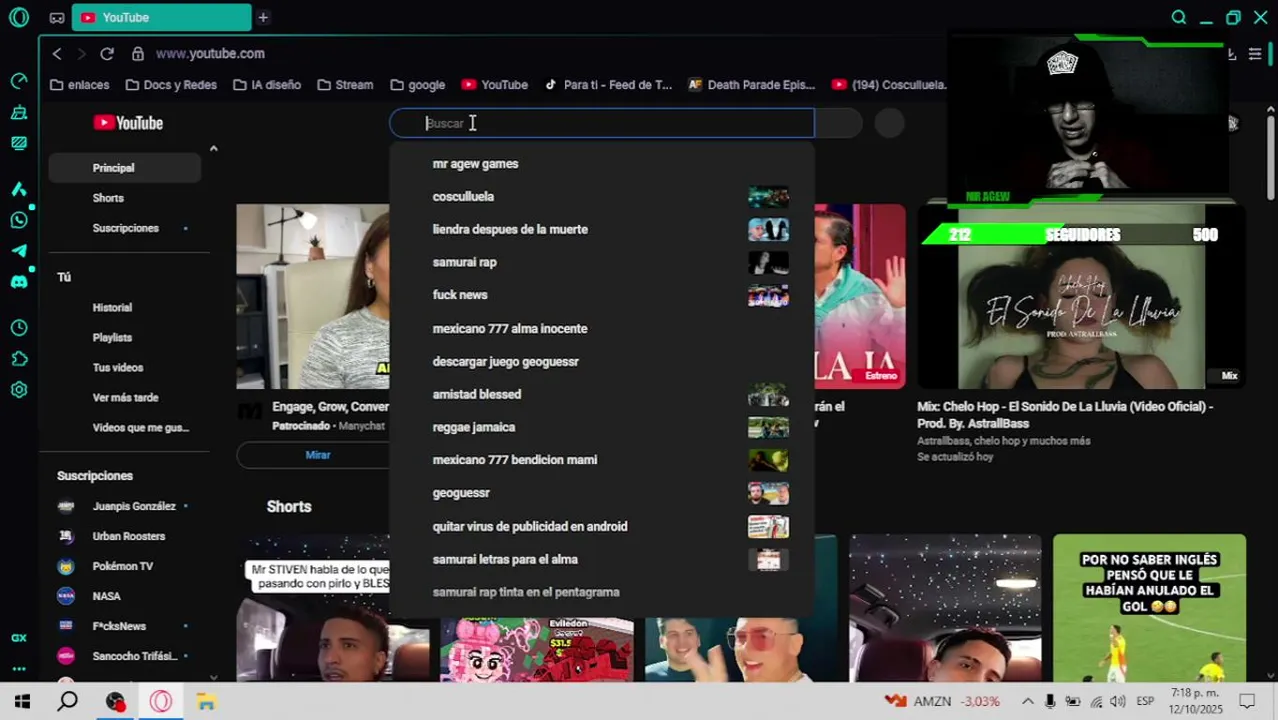1278x720 pixels.
Task: Open the Opera GX main menu logo
Action: [x=18, y=17]
